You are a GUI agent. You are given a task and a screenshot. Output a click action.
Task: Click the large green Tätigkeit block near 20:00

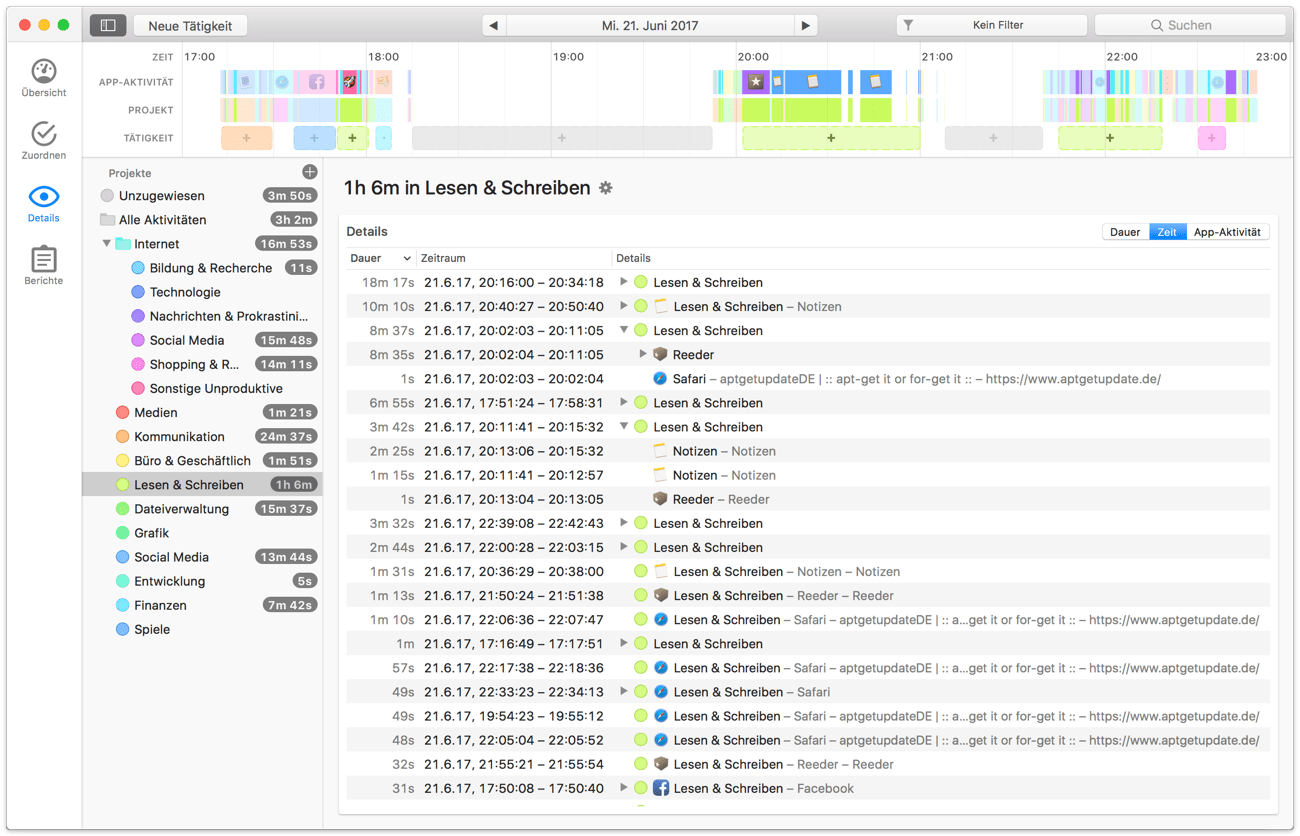pos(831,138)
